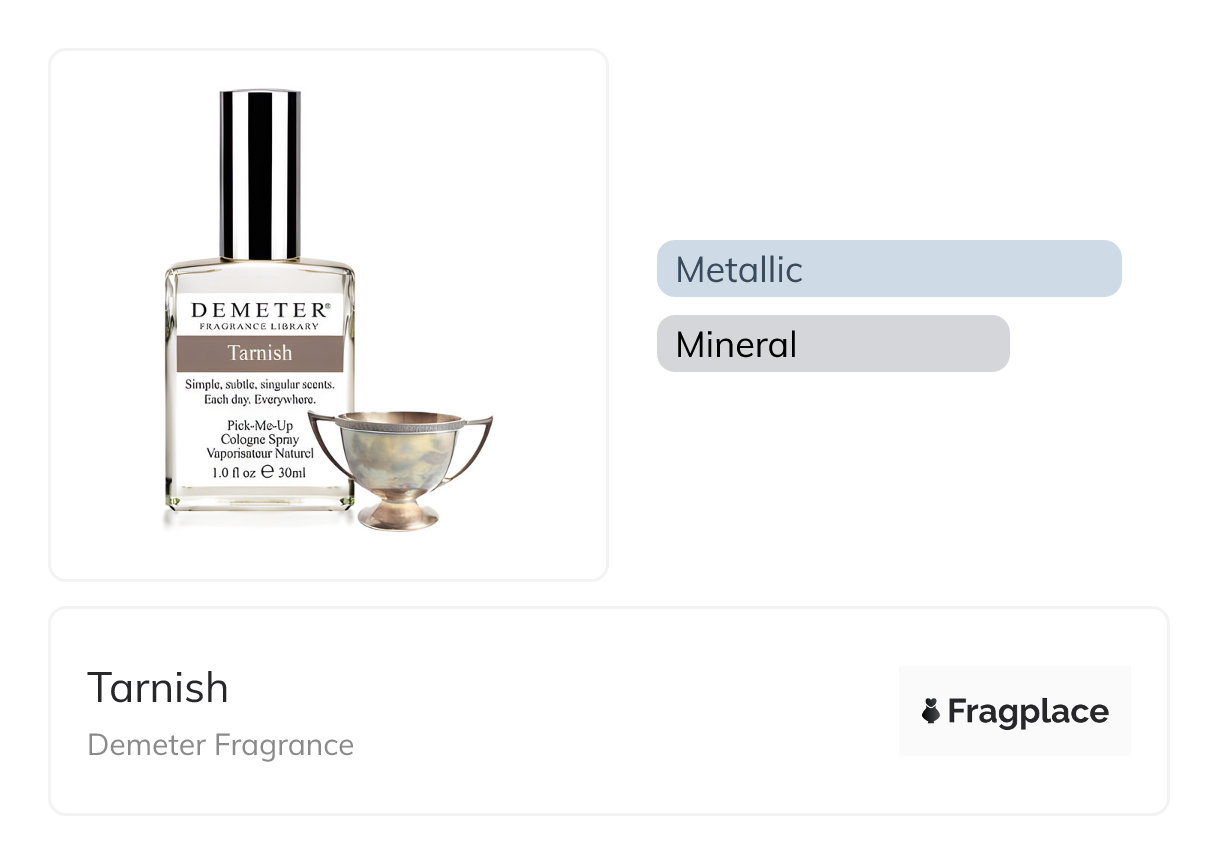Open the Demeter Fragrance brand link
Image resolution: width=1218 pixels, height=864 pixels.
click(220, 745)
